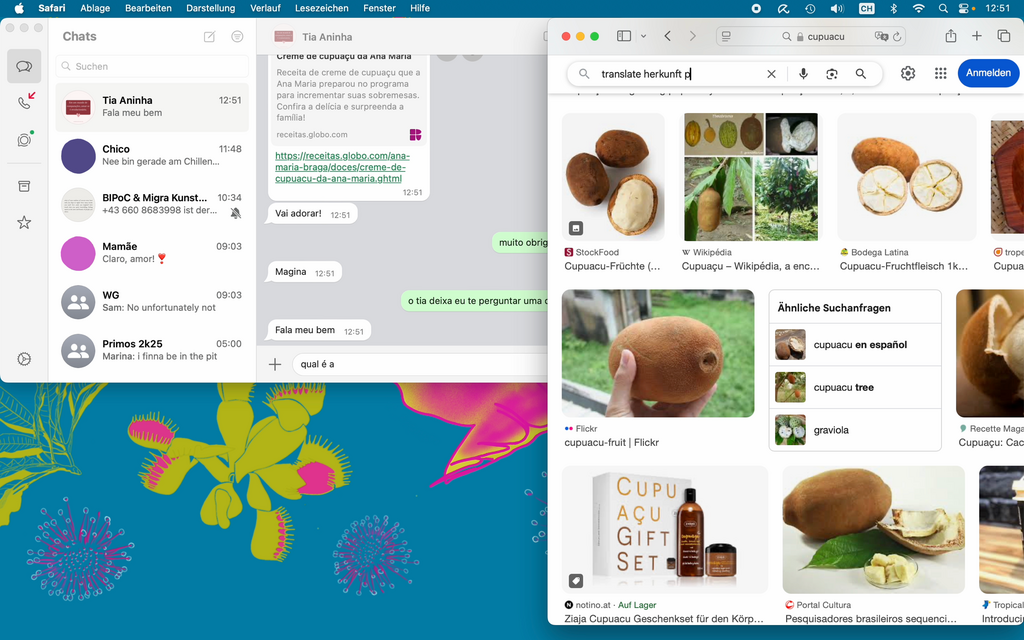
Task: Select related search 'cupuacu en español'
Action: point(855,345)
